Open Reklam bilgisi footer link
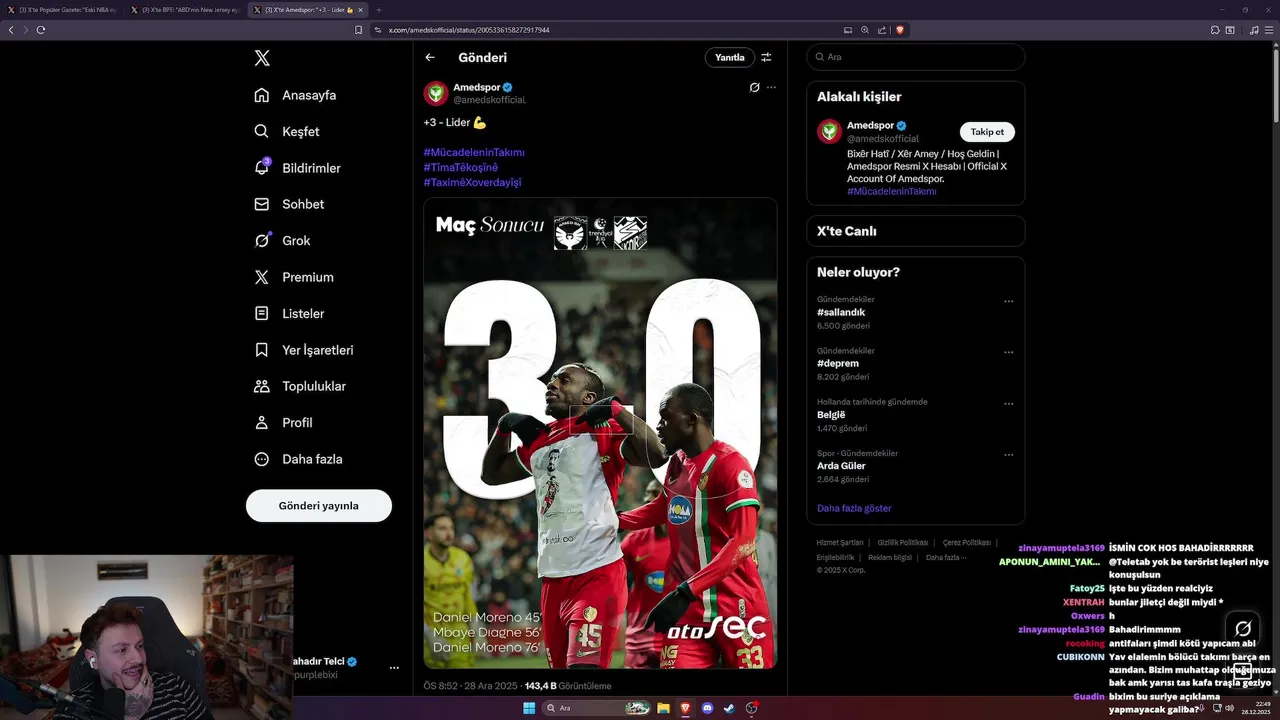 point(890,557)
